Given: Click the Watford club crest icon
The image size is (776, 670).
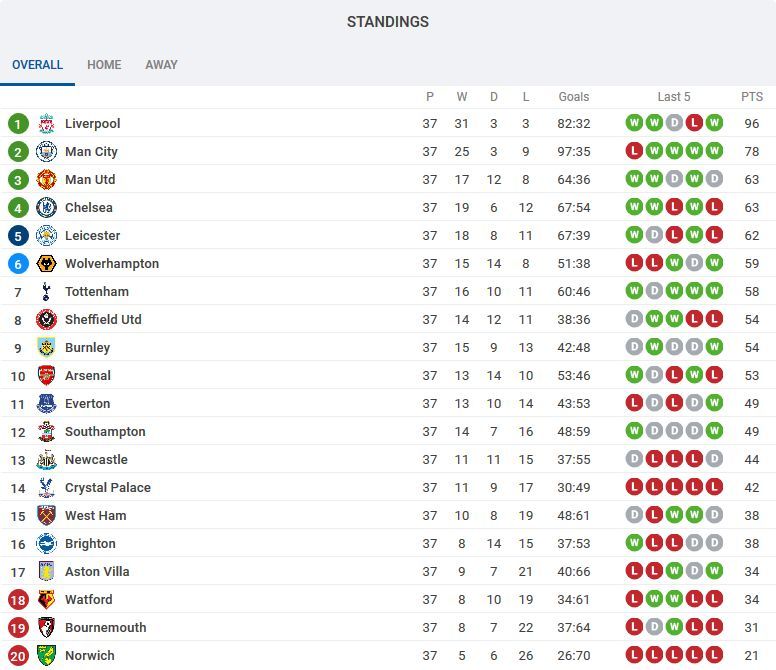Looking at the screenshot, I should (46, 600).
